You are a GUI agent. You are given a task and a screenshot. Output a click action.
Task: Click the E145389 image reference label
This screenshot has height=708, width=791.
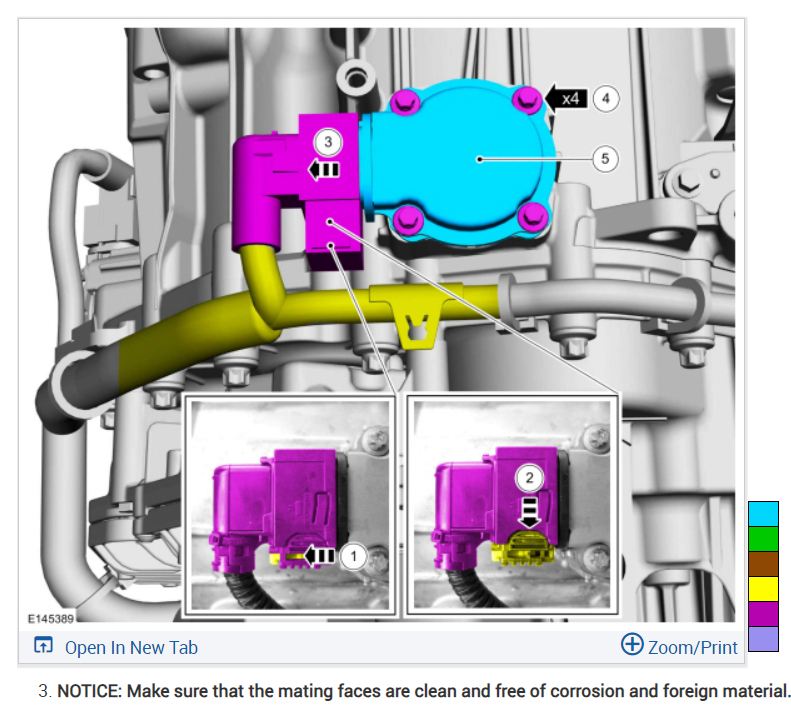[x=50, y=619]
